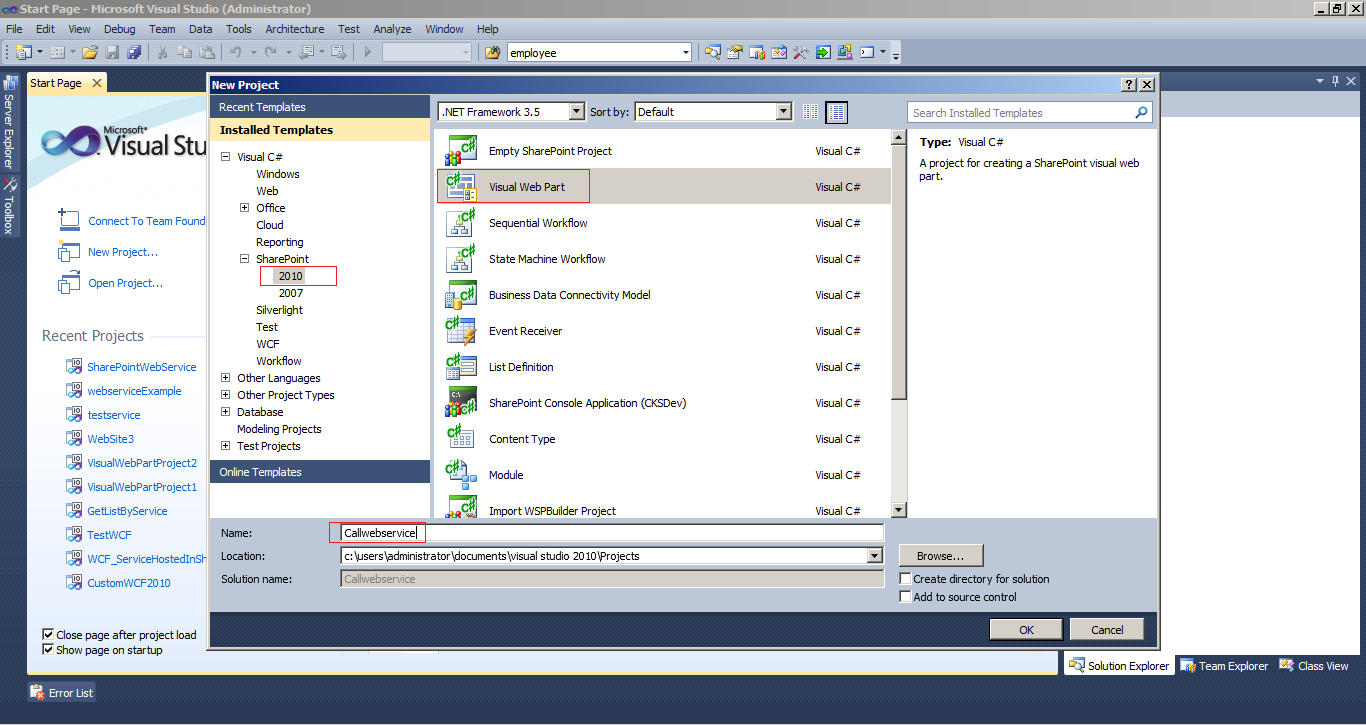
Task: Click the OK button
Action: point(1026,630)
